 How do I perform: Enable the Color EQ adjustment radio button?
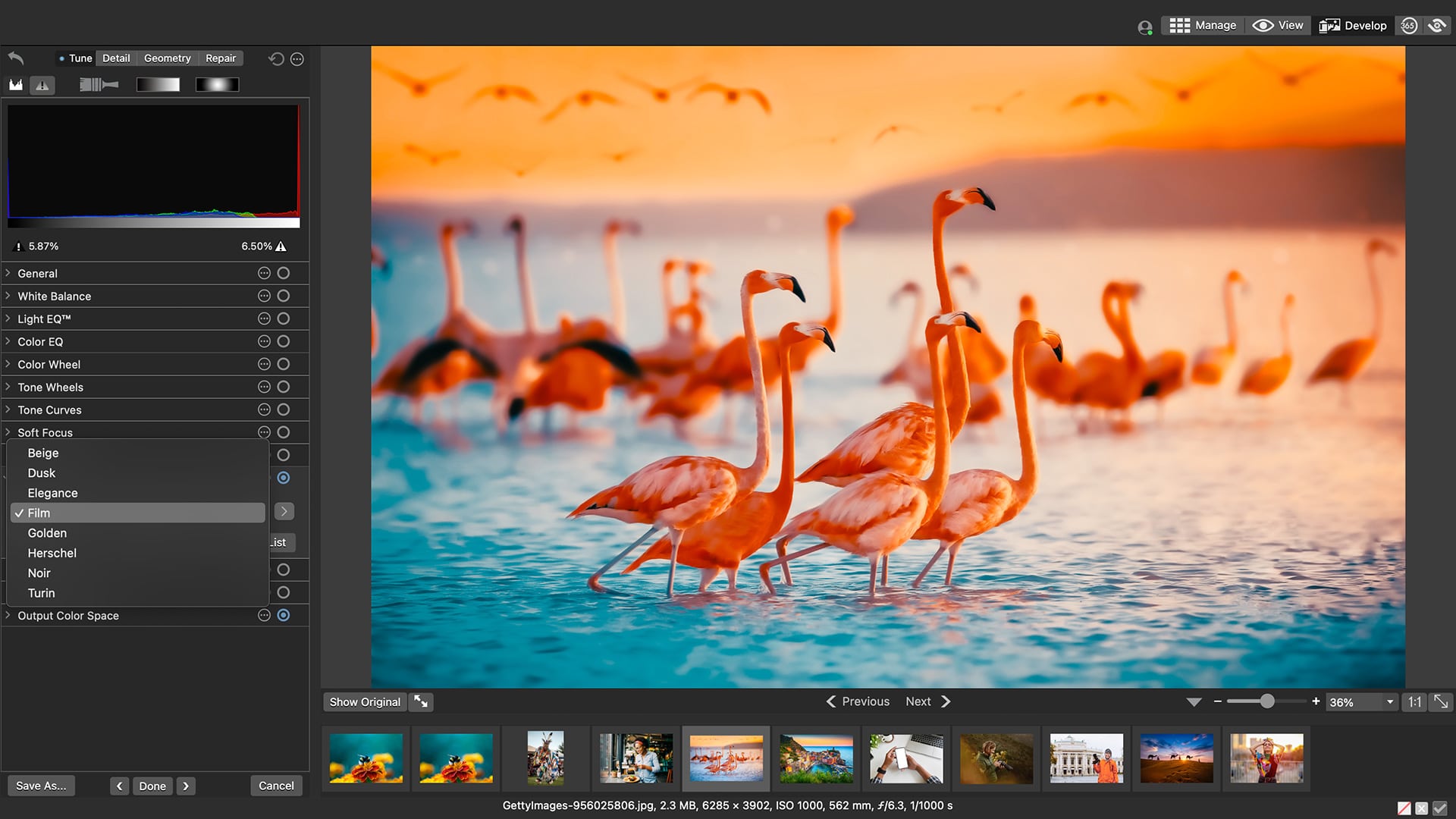(284, 341)
